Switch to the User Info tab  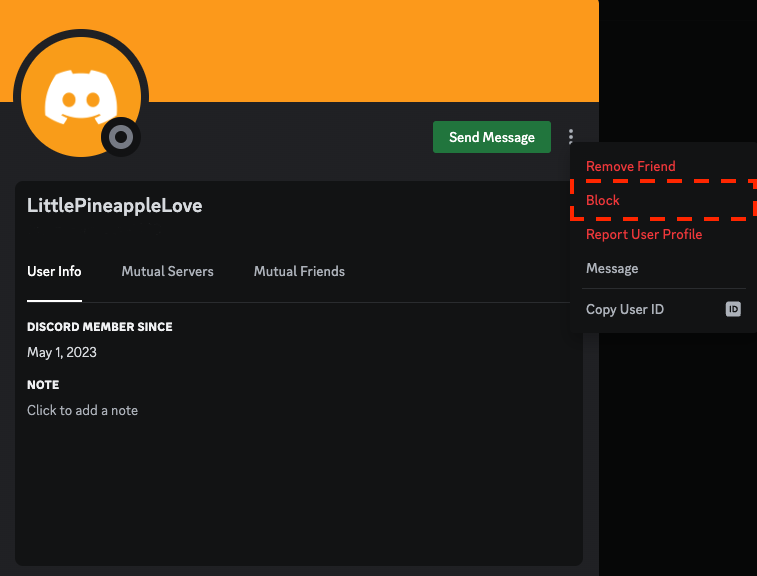point(54,271)
